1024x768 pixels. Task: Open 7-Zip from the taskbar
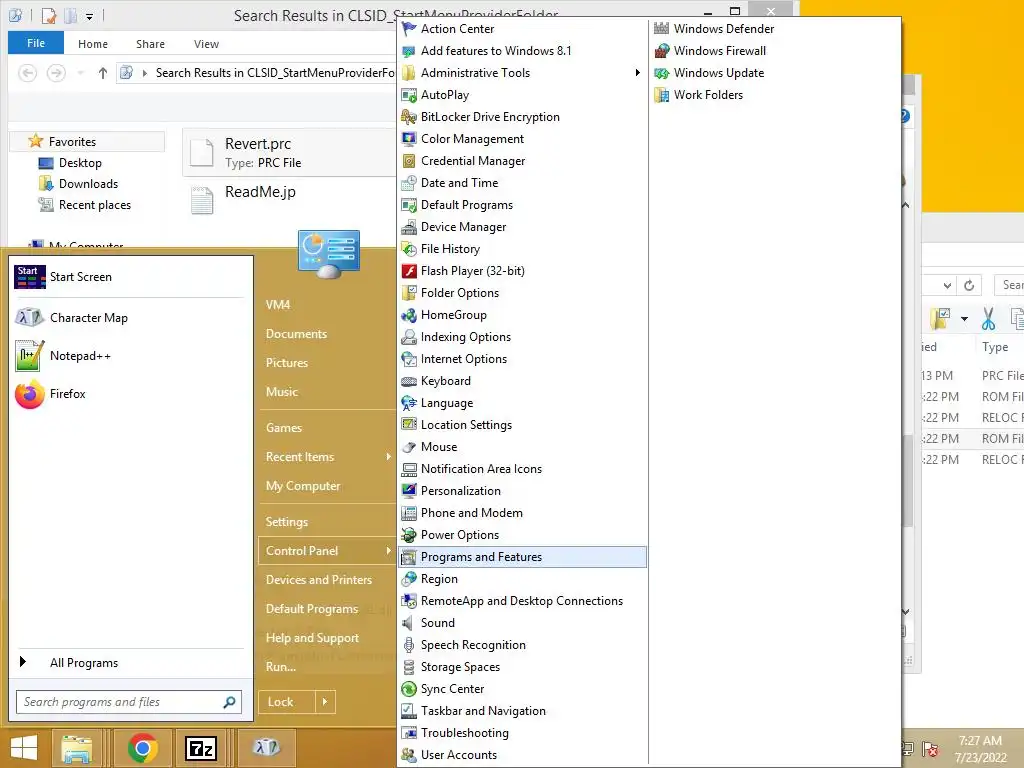(200, 748)
